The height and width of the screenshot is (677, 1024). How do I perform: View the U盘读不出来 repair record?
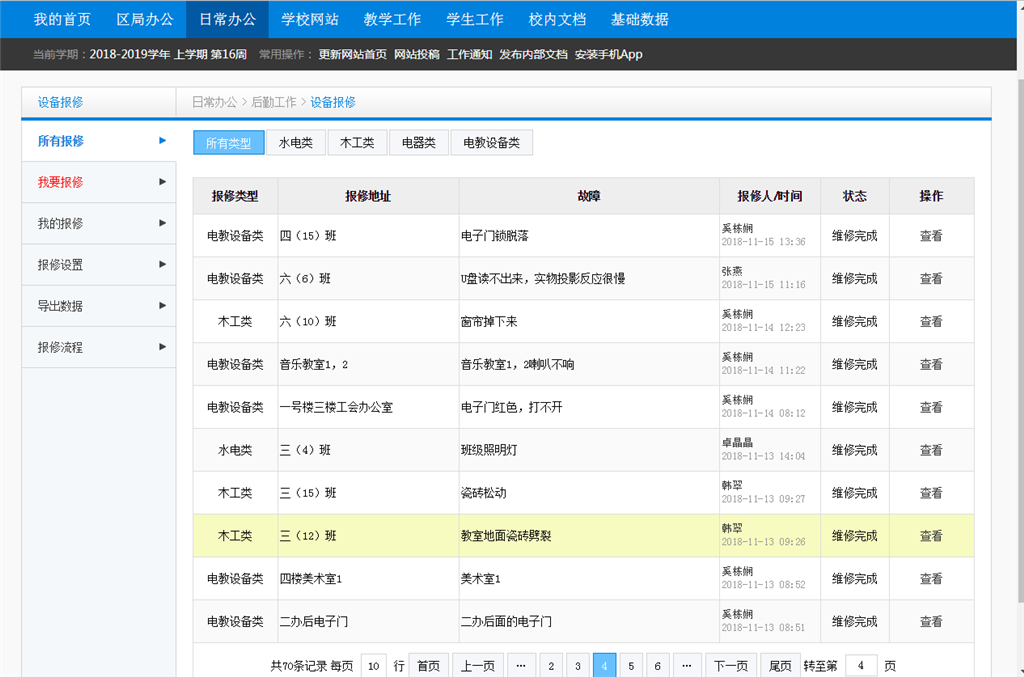931,279
